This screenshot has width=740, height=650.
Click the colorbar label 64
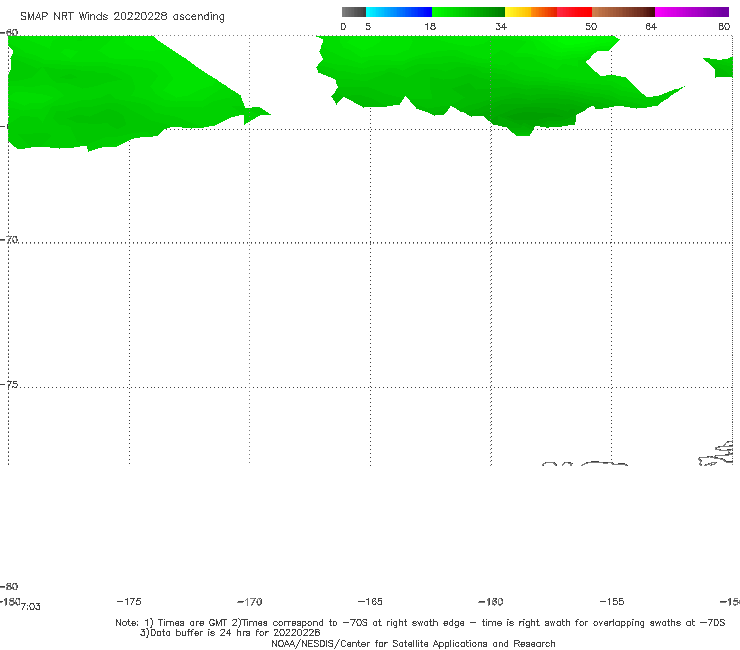tap(651, 26)
